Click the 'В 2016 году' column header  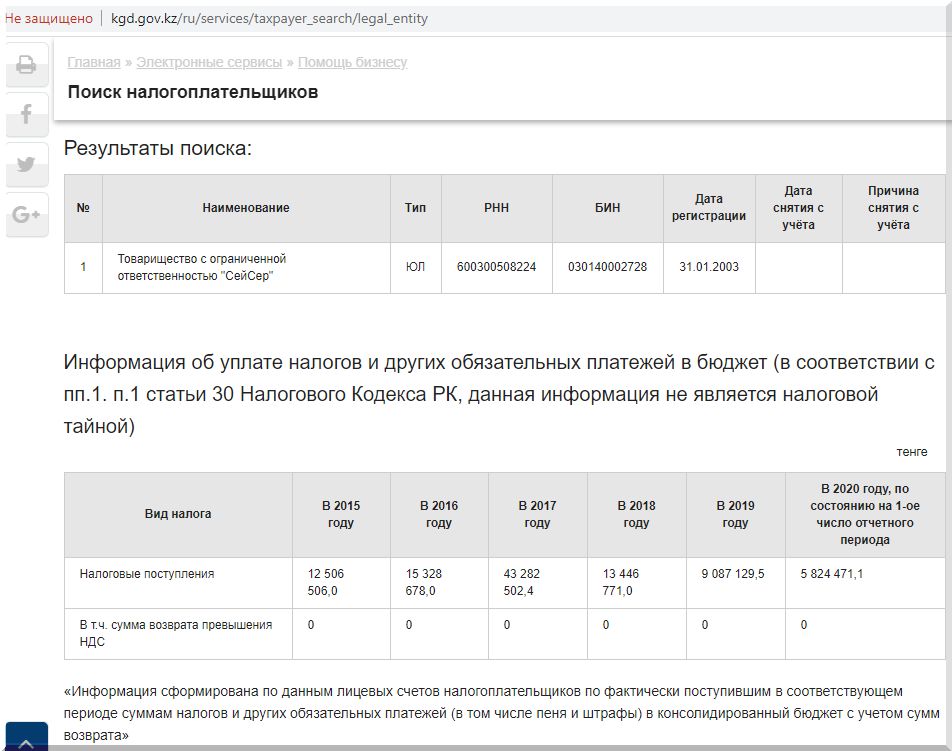tap(439, 514)
